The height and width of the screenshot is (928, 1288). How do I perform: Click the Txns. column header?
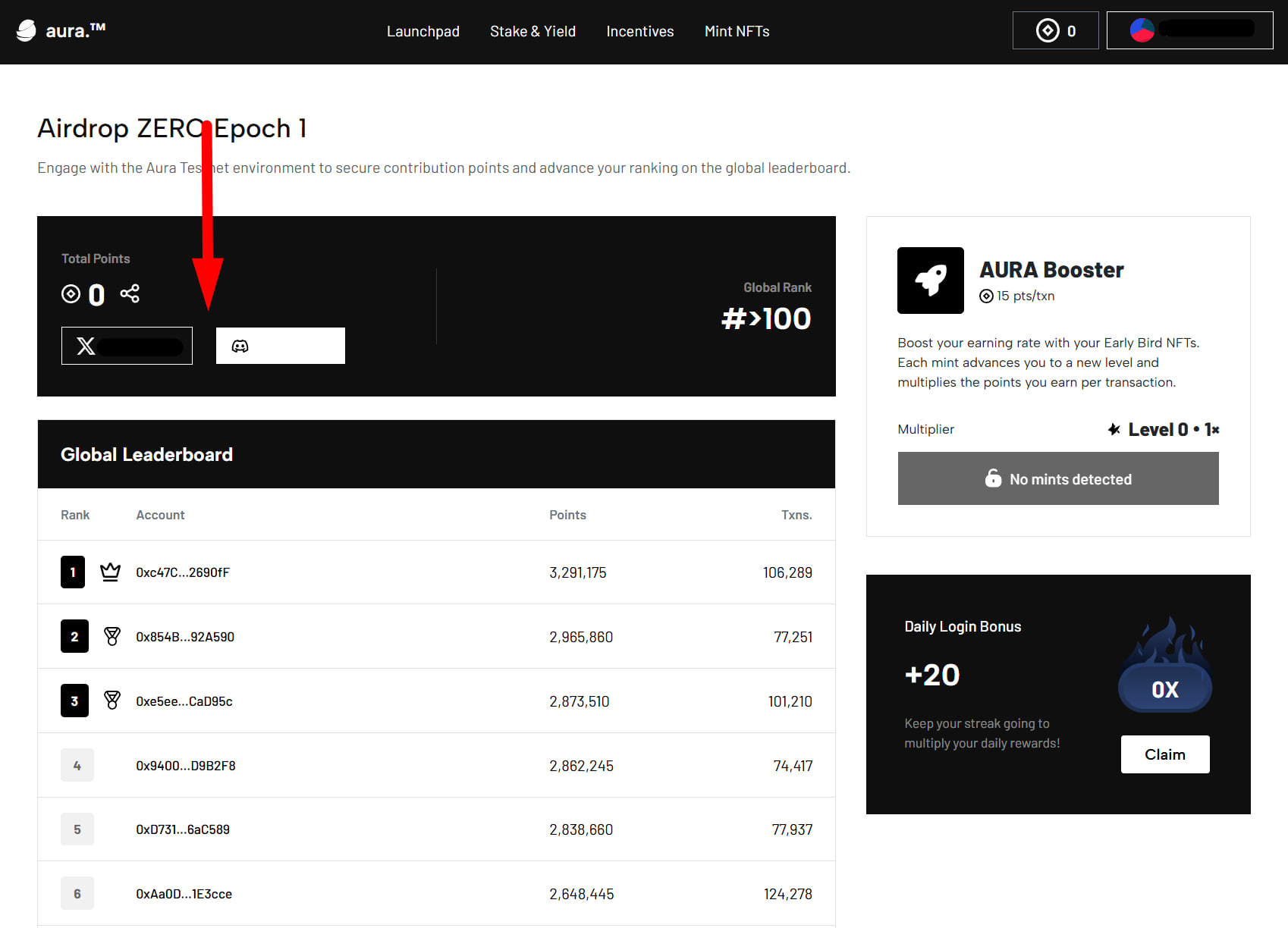tap(796, 515)
